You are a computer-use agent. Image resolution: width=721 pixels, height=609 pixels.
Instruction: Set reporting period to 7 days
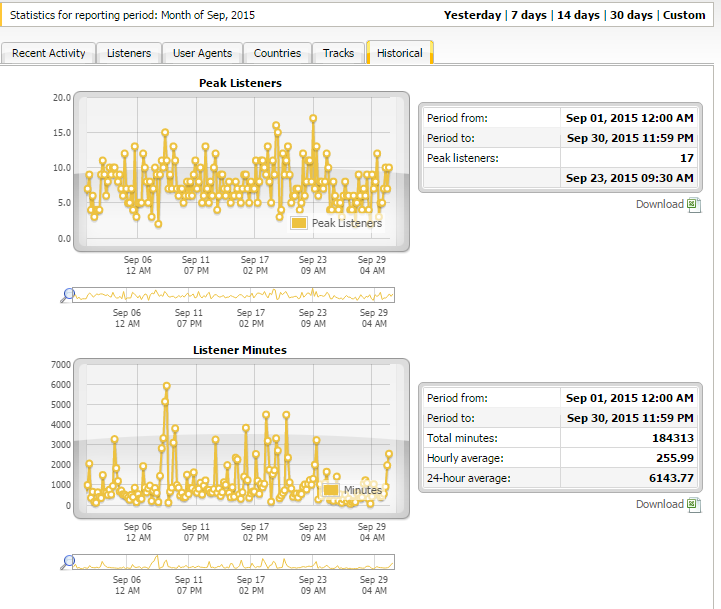529,15
